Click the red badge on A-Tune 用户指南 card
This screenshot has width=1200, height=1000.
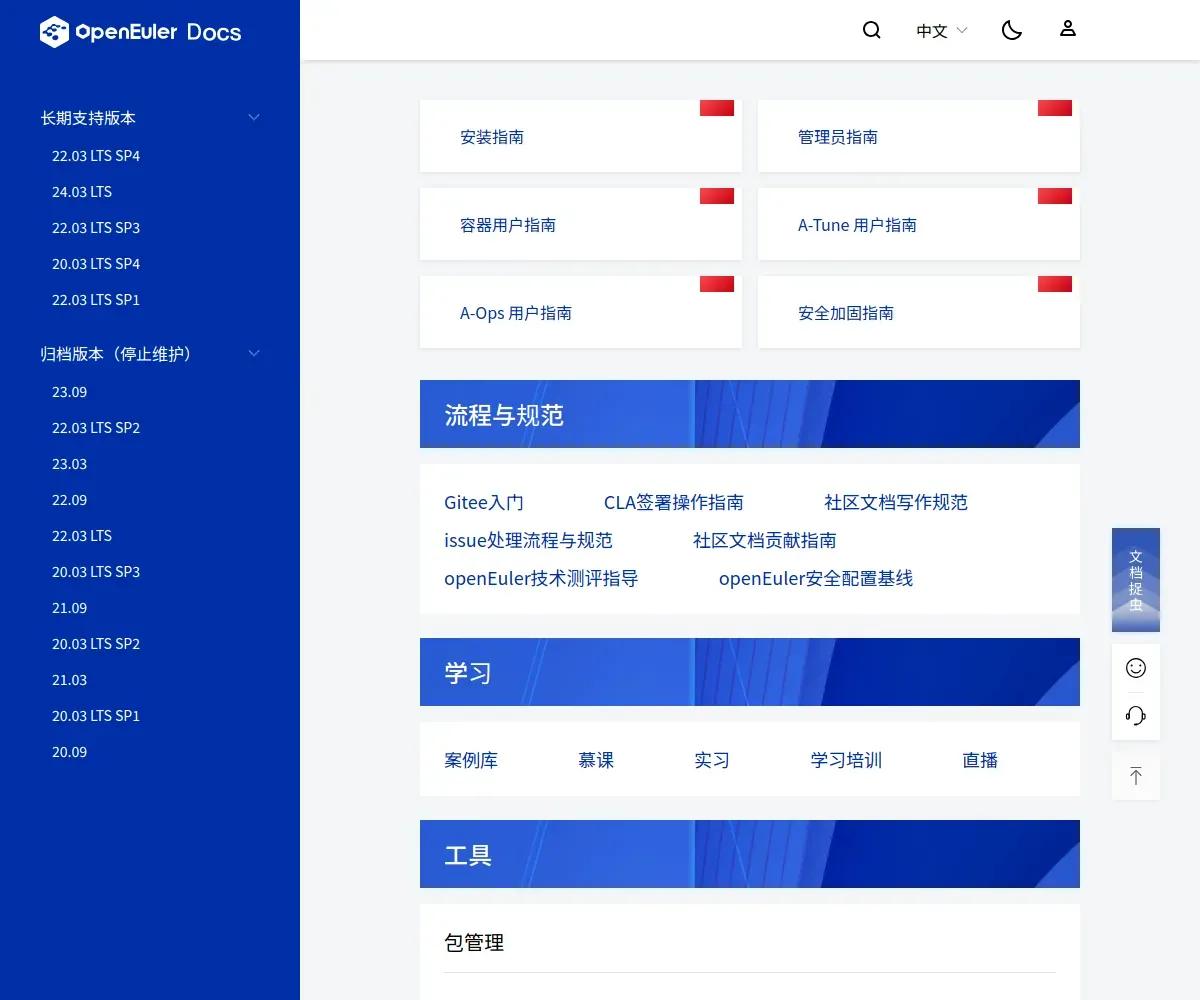tap(1055, 196)
